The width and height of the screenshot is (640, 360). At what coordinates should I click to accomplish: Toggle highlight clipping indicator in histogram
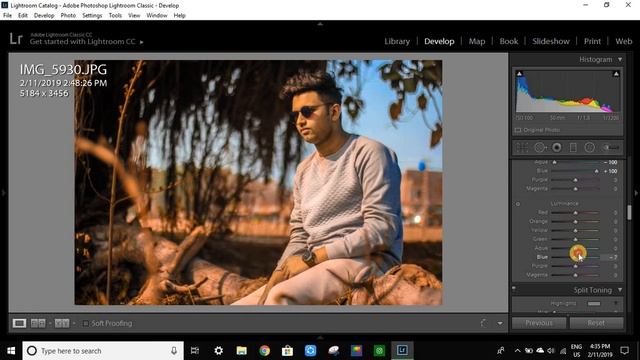[616, 74]
